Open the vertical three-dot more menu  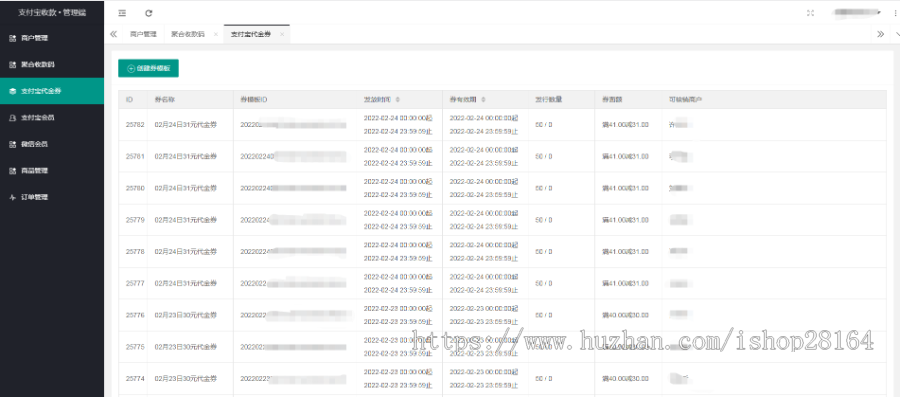[896, 13]
